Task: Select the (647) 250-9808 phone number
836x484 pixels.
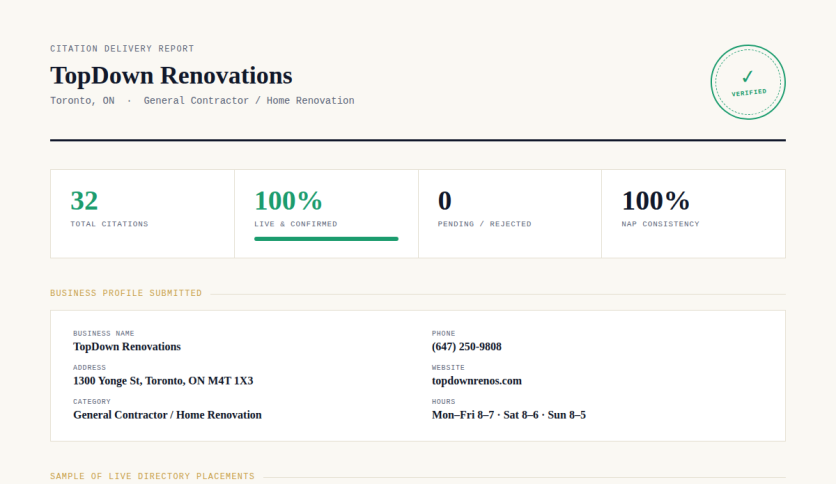Action: click(467, 346)
